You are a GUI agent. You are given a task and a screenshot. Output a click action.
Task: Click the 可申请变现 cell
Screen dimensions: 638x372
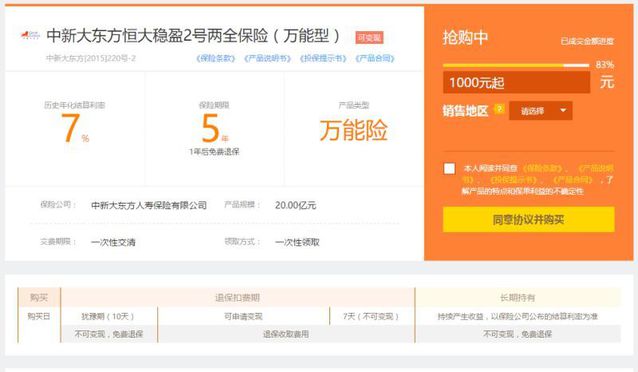click(243, 316)
